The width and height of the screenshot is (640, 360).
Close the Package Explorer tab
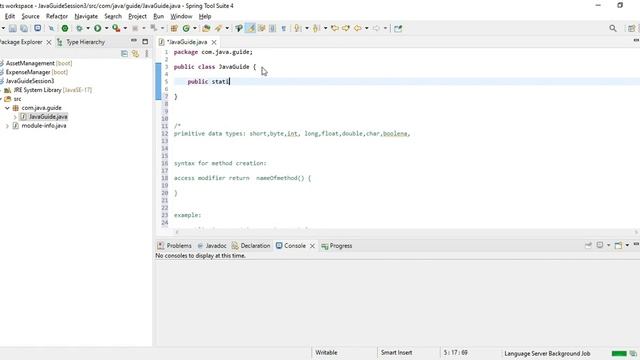click(49, 42)
